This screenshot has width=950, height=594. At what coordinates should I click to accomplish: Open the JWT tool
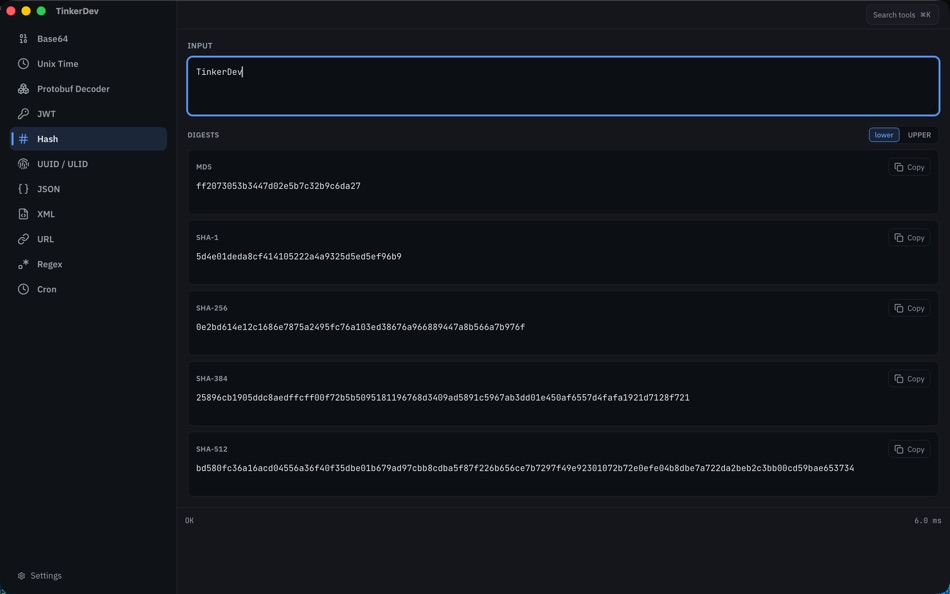pyautogui.click(x=88, y=114)
